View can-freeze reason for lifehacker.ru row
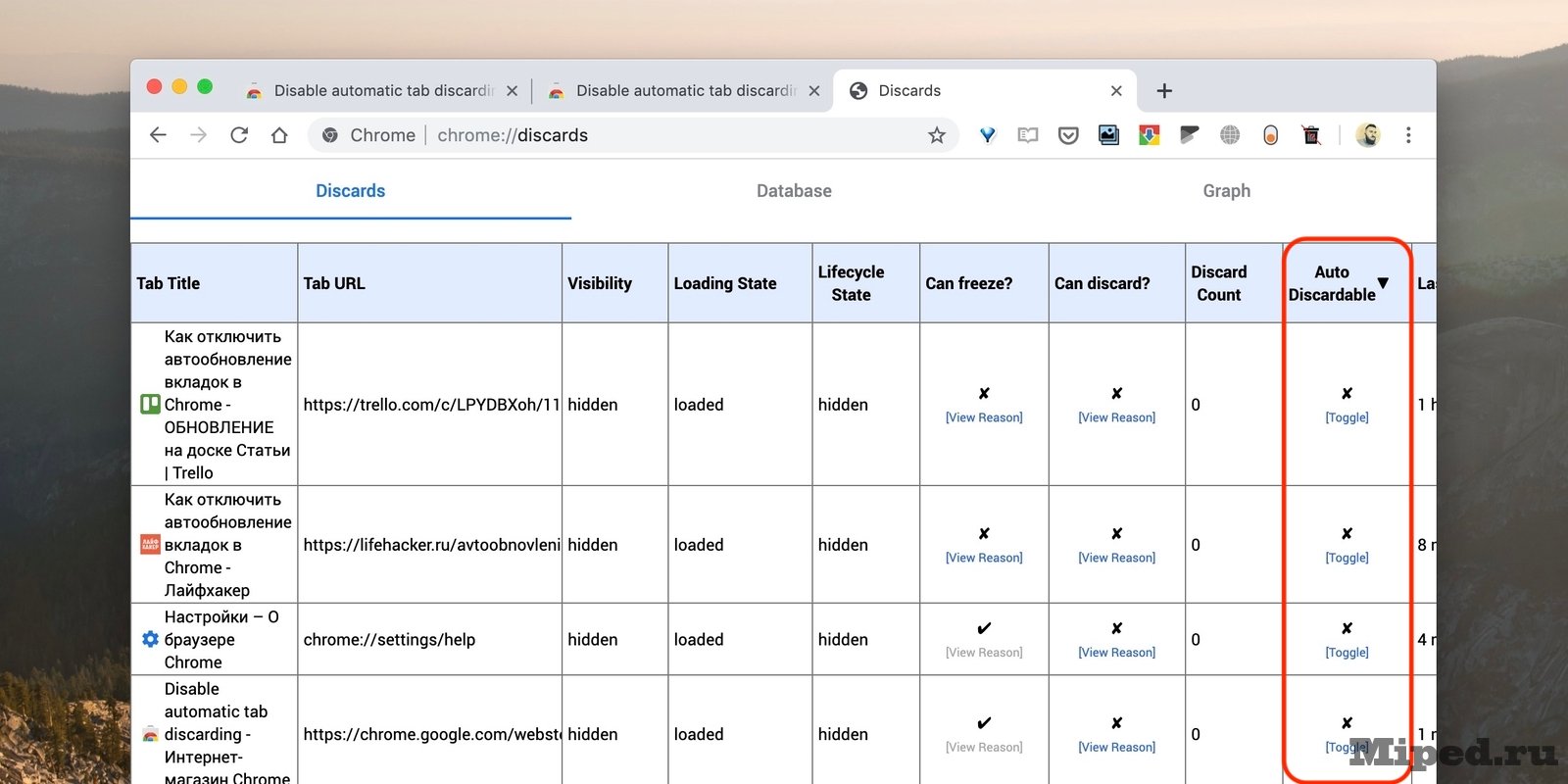 point(984,558)
